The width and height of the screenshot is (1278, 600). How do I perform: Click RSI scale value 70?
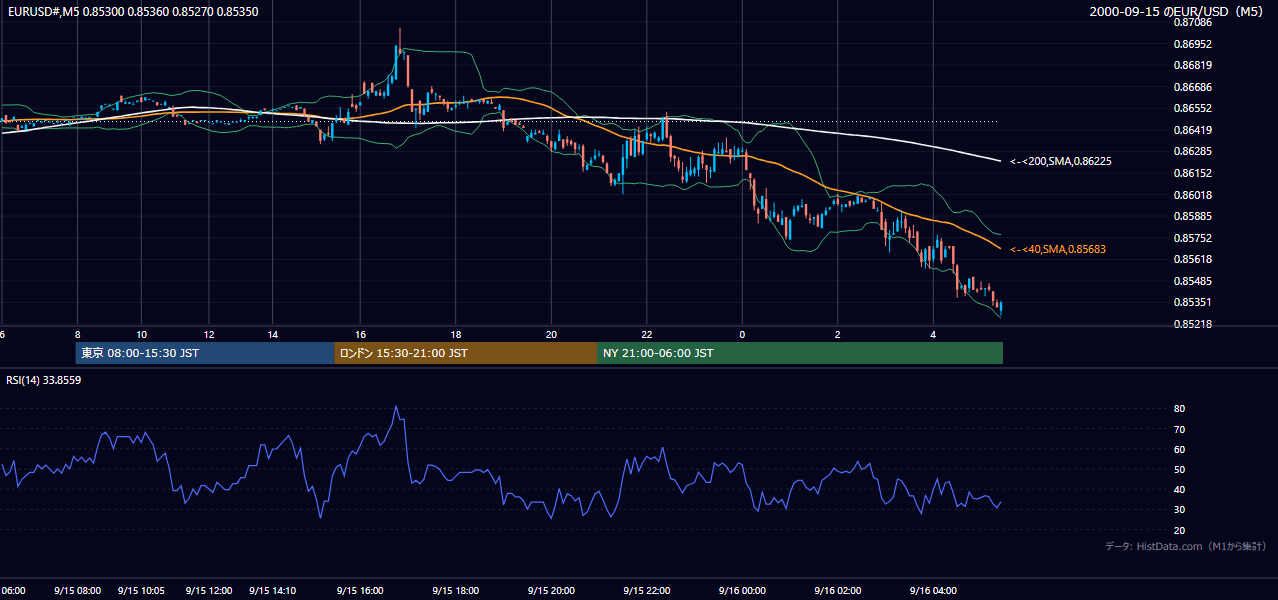point(1179,429)
